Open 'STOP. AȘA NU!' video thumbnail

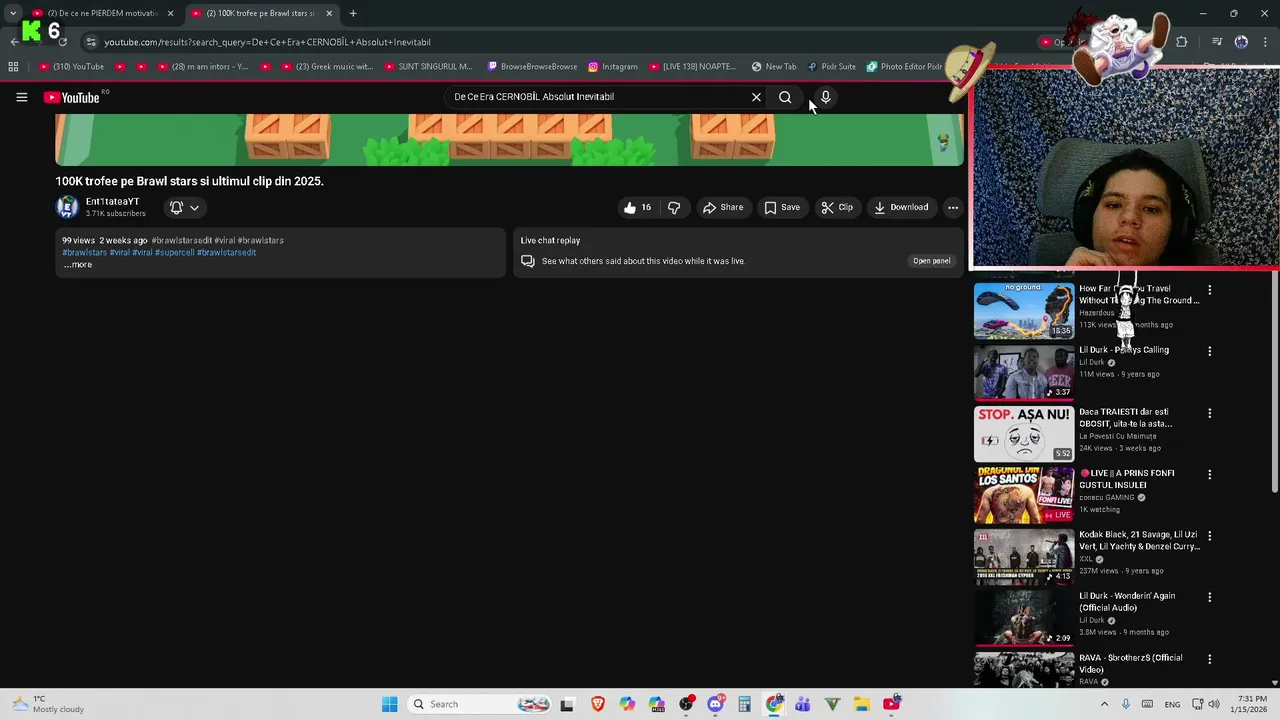pos(1024,434)
